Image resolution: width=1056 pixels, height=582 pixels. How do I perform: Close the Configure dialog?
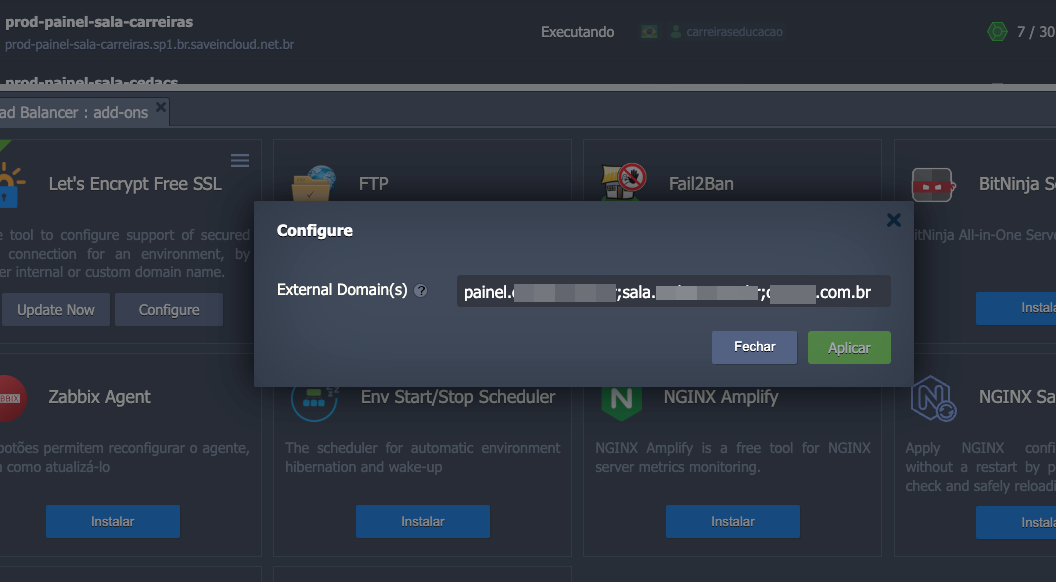coord(894,220)
